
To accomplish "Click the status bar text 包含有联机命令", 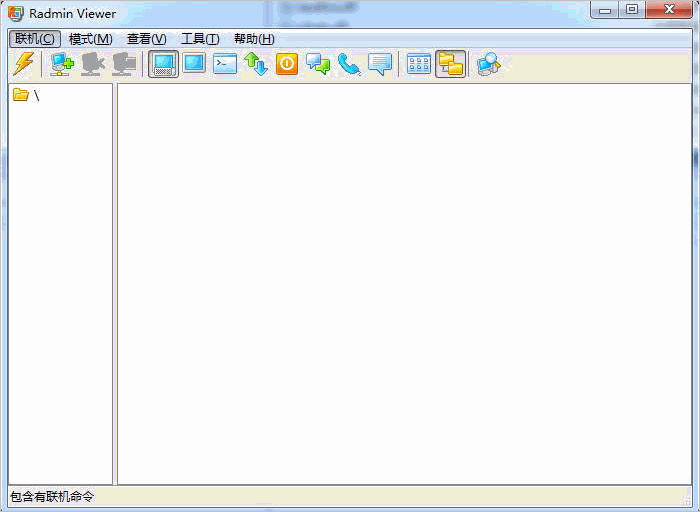I will (x=52, y=496).
